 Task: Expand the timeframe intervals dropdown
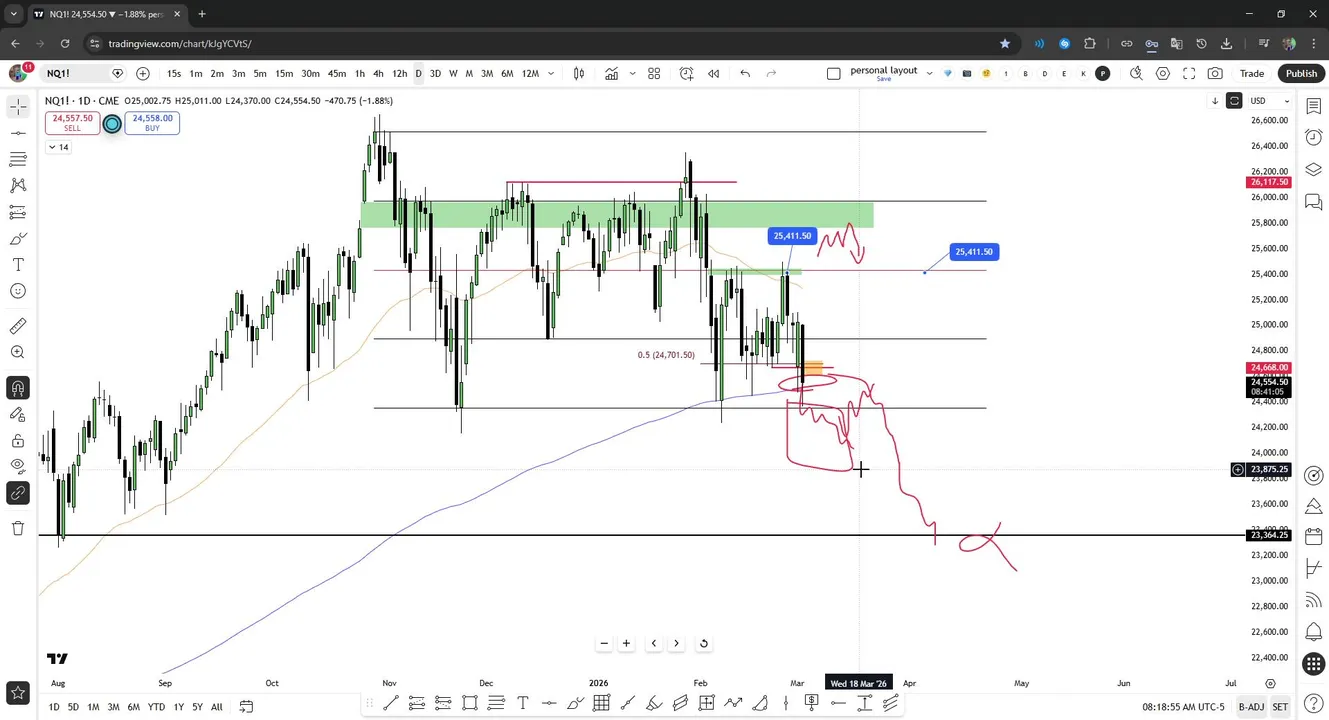click(552, 73)
